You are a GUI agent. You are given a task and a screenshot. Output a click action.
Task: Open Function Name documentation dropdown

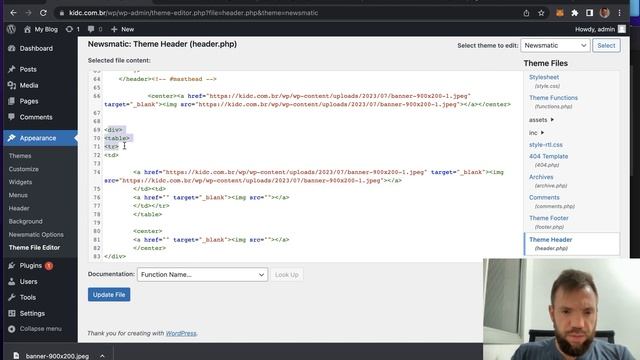[202, 275]
